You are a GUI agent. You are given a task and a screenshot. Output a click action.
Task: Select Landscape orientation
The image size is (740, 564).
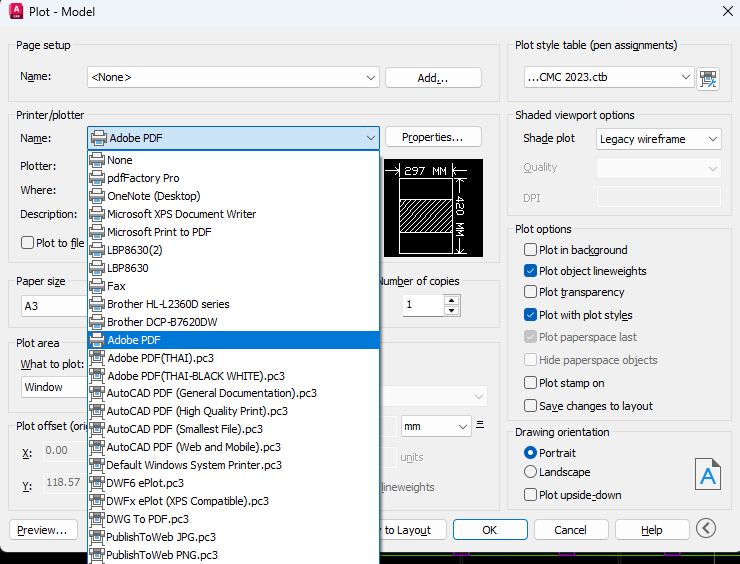530,471
